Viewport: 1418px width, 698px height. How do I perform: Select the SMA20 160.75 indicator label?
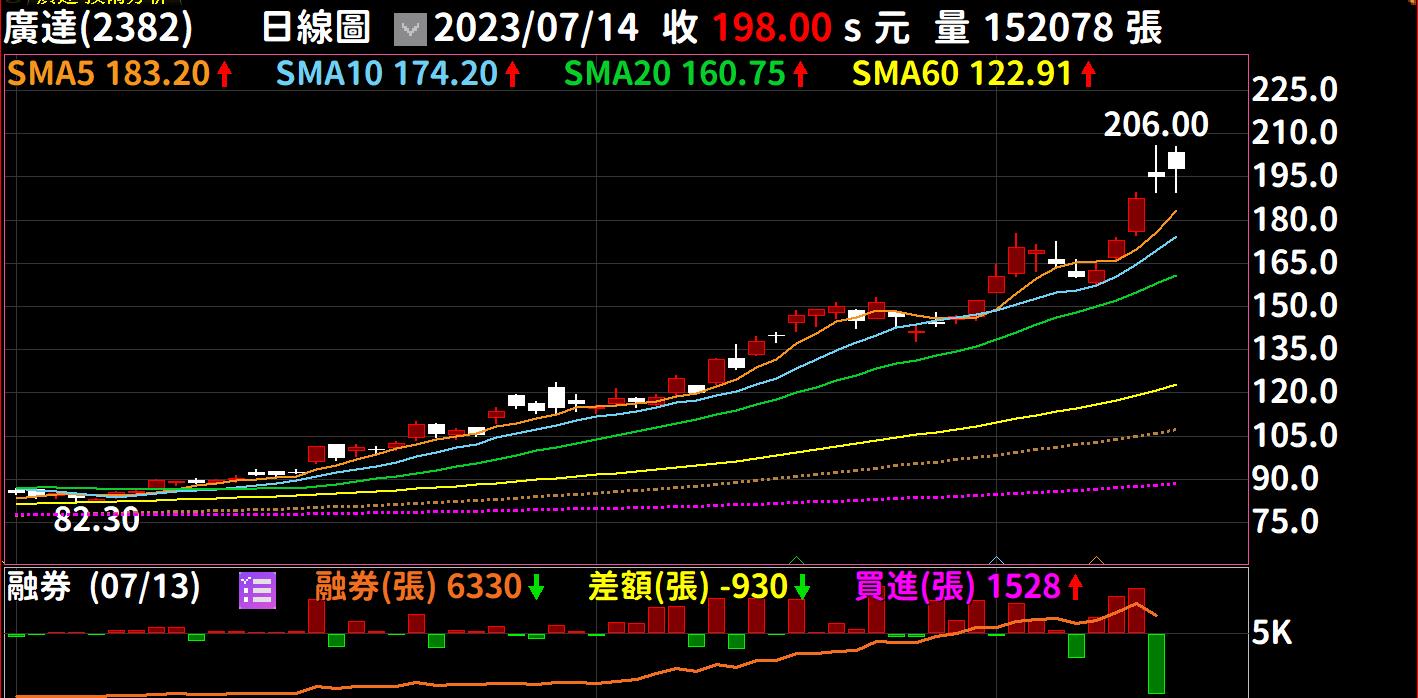[674, 73]
